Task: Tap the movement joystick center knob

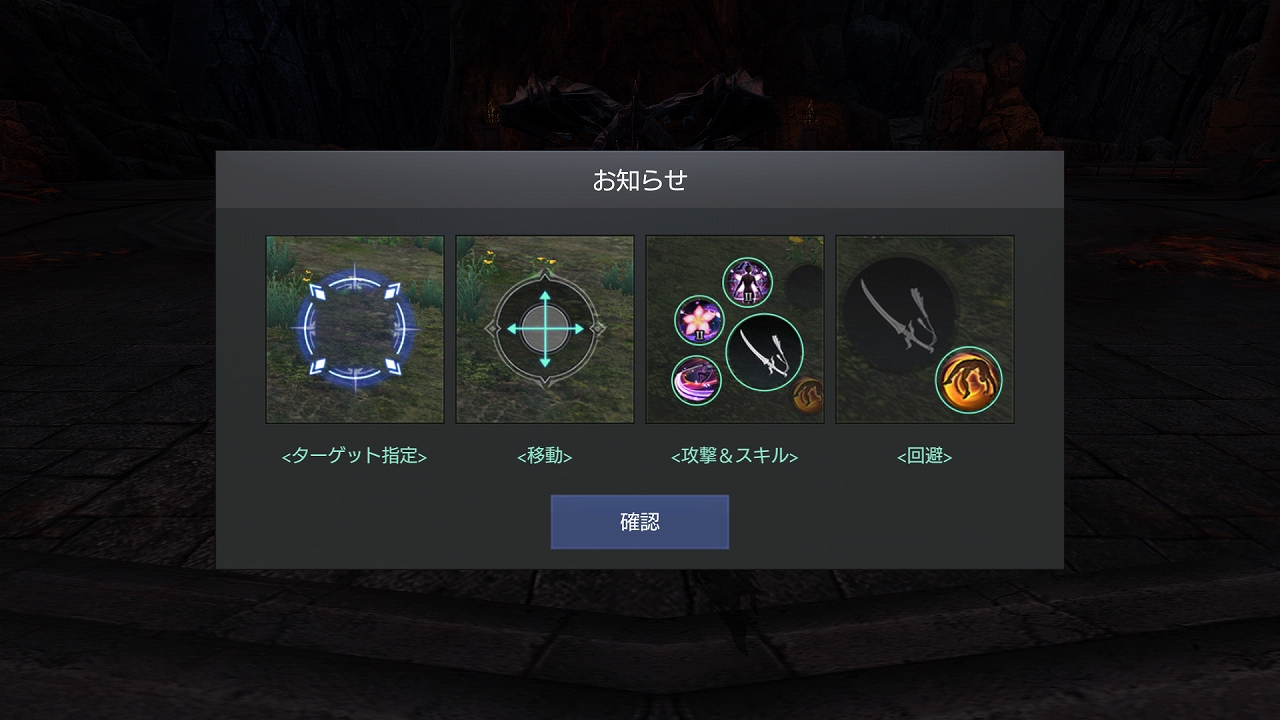Action: pyautogui.click(x=545, y=329)
